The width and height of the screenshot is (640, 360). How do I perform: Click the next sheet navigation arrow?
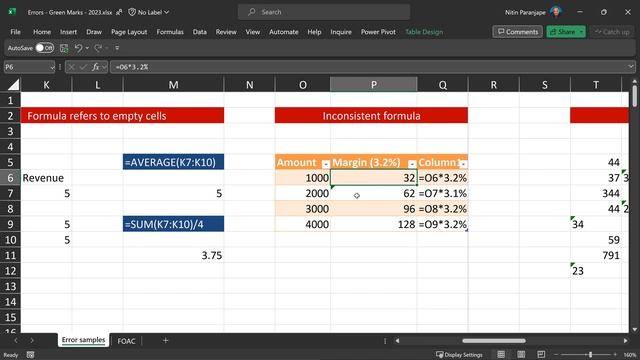(x=31, y=340)
